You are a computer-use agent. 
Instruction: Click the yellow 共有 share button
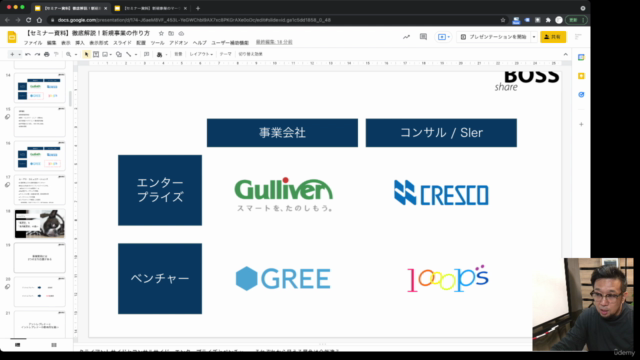click(x=553, y=37)
